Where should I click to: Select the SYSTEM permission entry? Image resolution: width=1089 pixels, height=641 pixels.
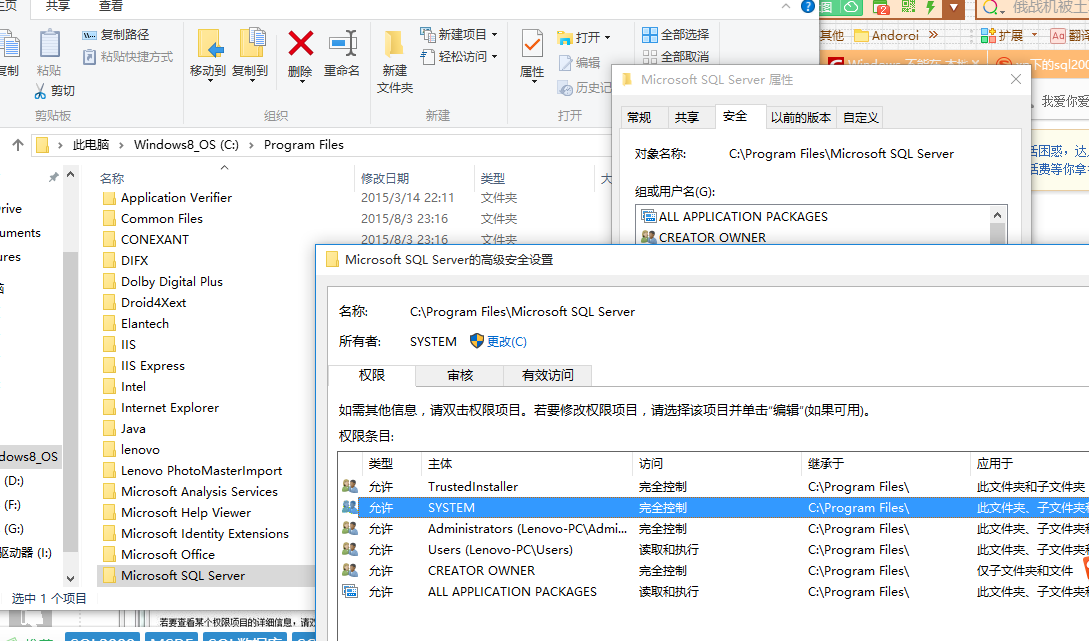[713, 508]
